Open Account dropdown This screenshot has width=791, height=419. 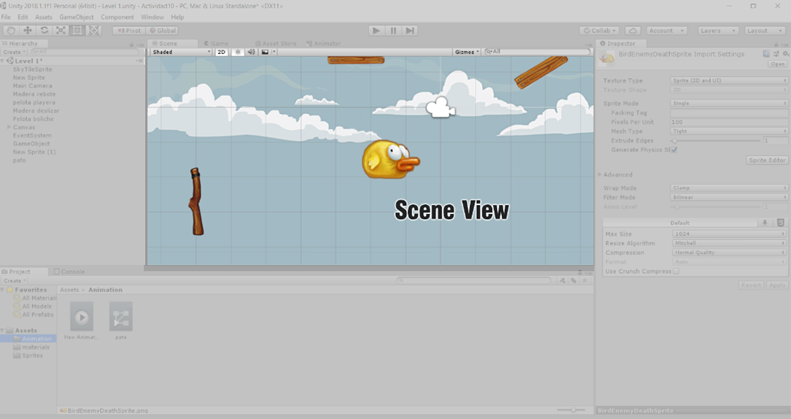click(x=666, y=30)
